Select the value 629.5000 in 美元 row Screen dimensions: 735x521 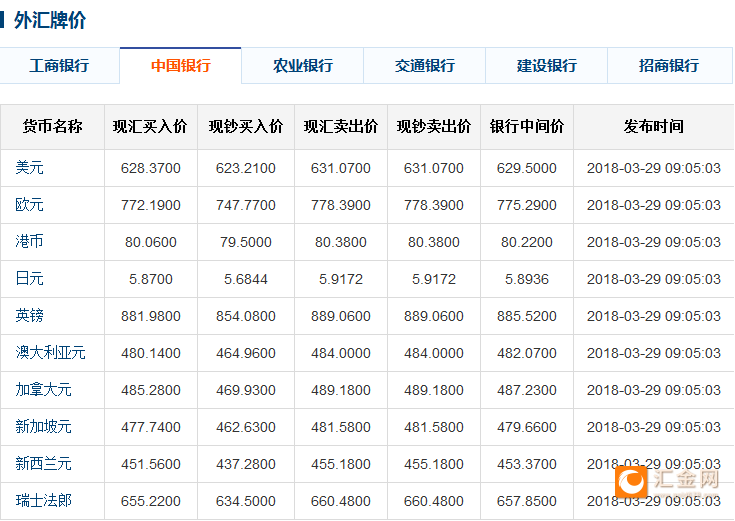pos(527,168)
